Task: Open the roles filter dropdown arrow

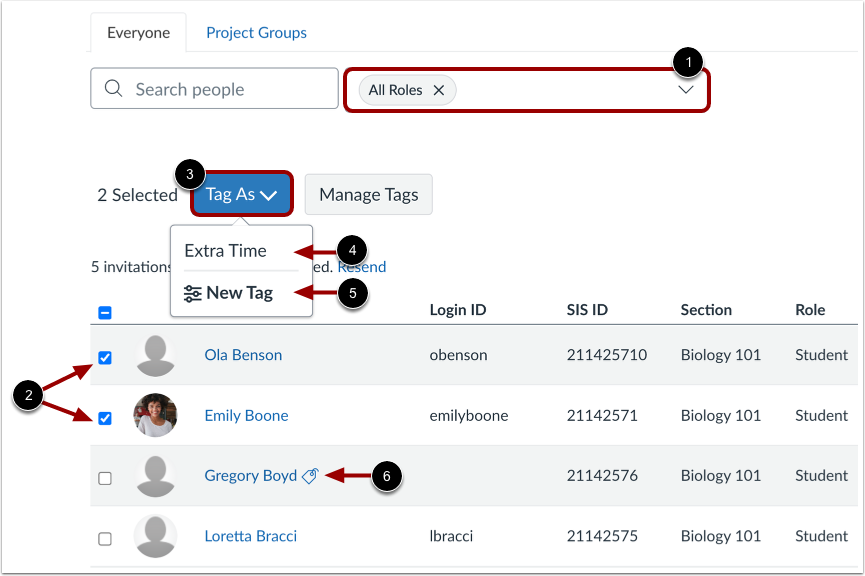Action: [x=686, y=89]
